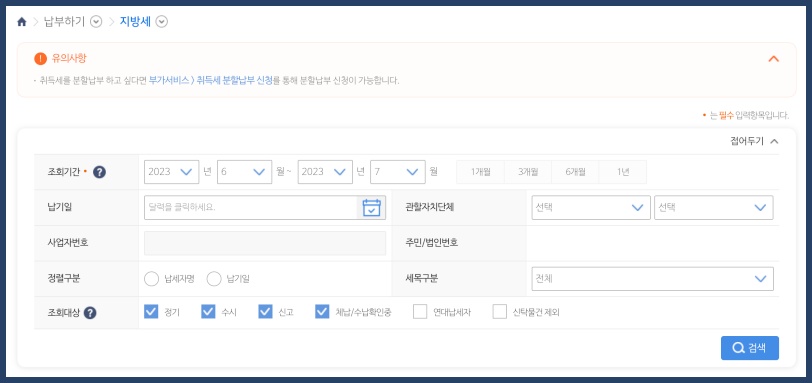Viewport: 812px width, 383px height.
Task: Select the 납세자명 sort radio button
Action: 151,279
